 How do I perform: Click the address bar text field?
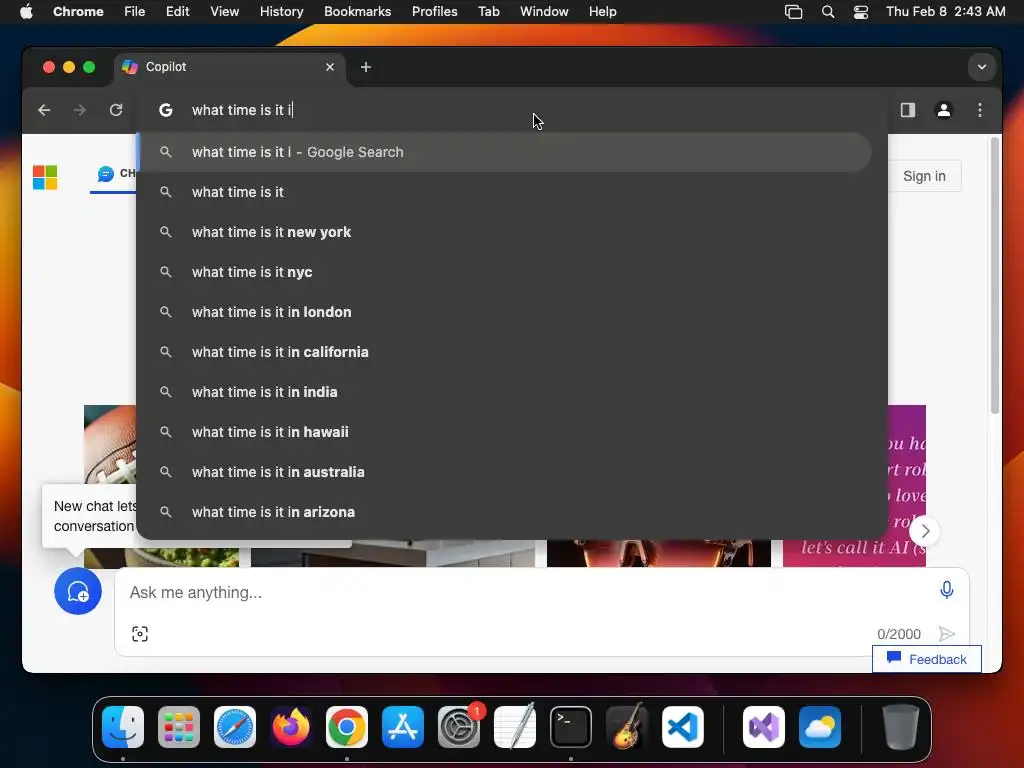click(x=512, y=110)
